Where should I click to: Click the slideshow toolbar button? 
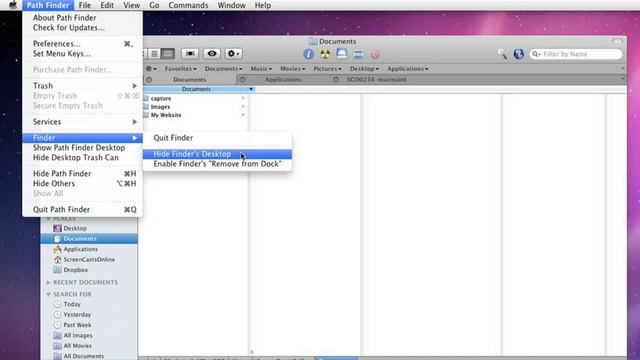(190, 53)
